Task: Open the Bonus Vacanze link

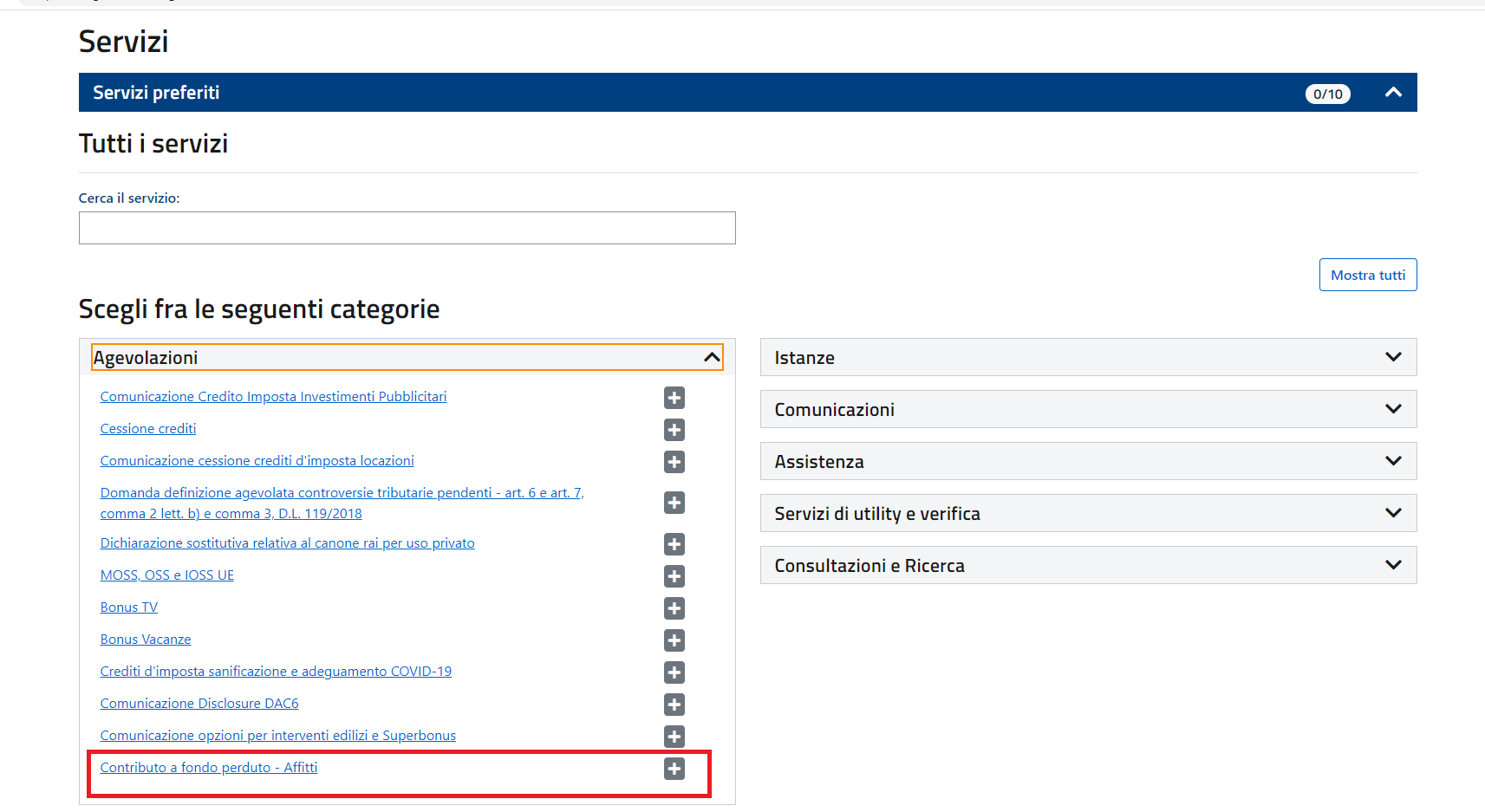Action: 146,640
